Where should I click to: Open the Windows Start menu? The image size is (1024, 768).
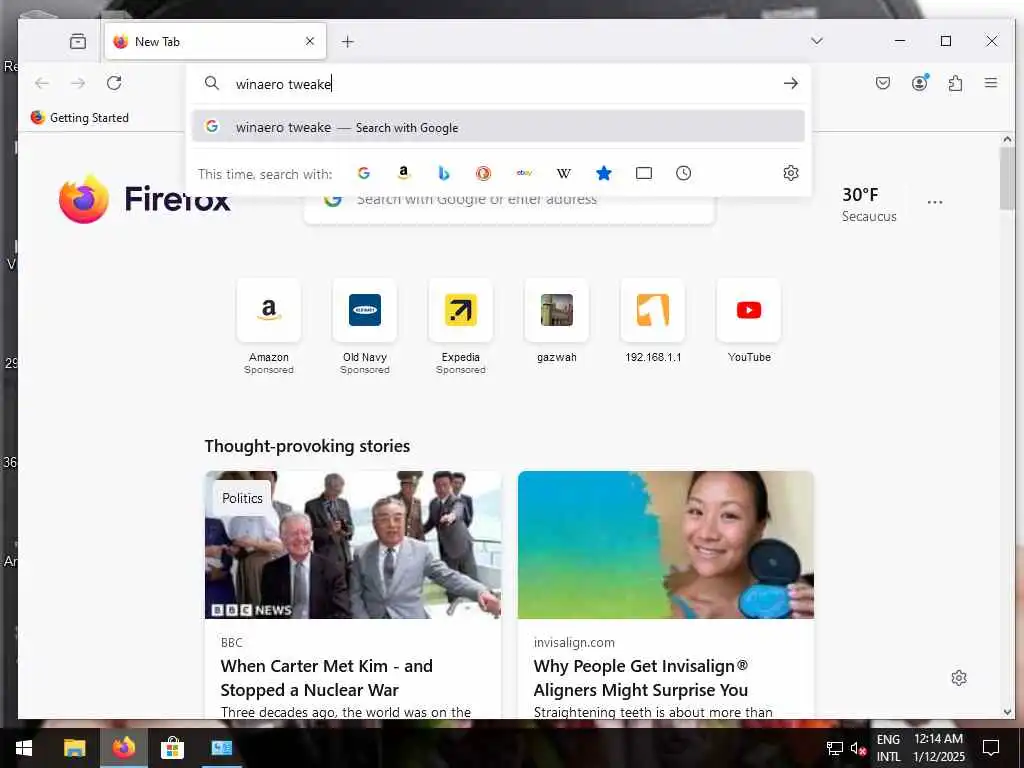tap(24, 748)
